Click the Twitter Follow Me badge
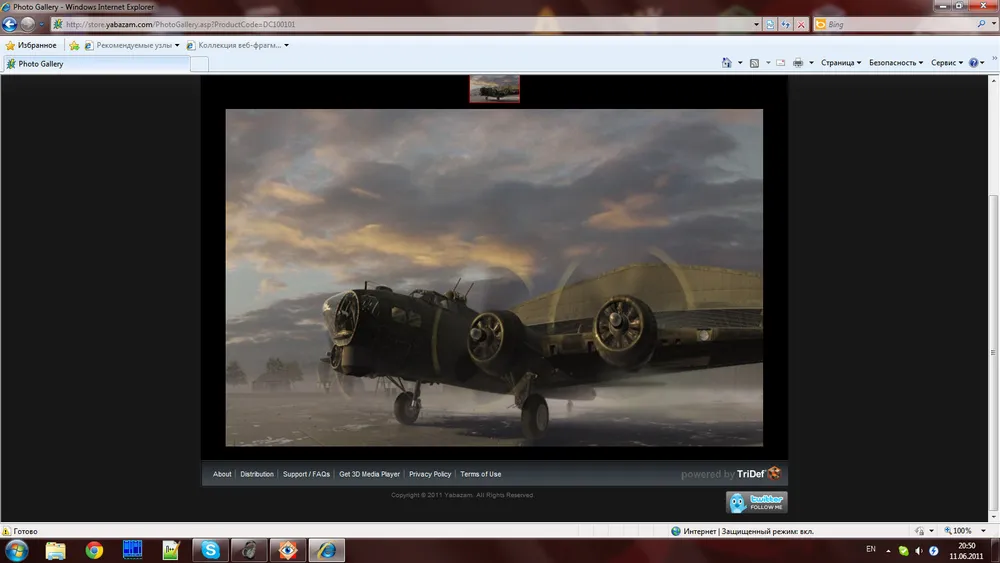Screen dimensions: 1000x563 [756, 502]
